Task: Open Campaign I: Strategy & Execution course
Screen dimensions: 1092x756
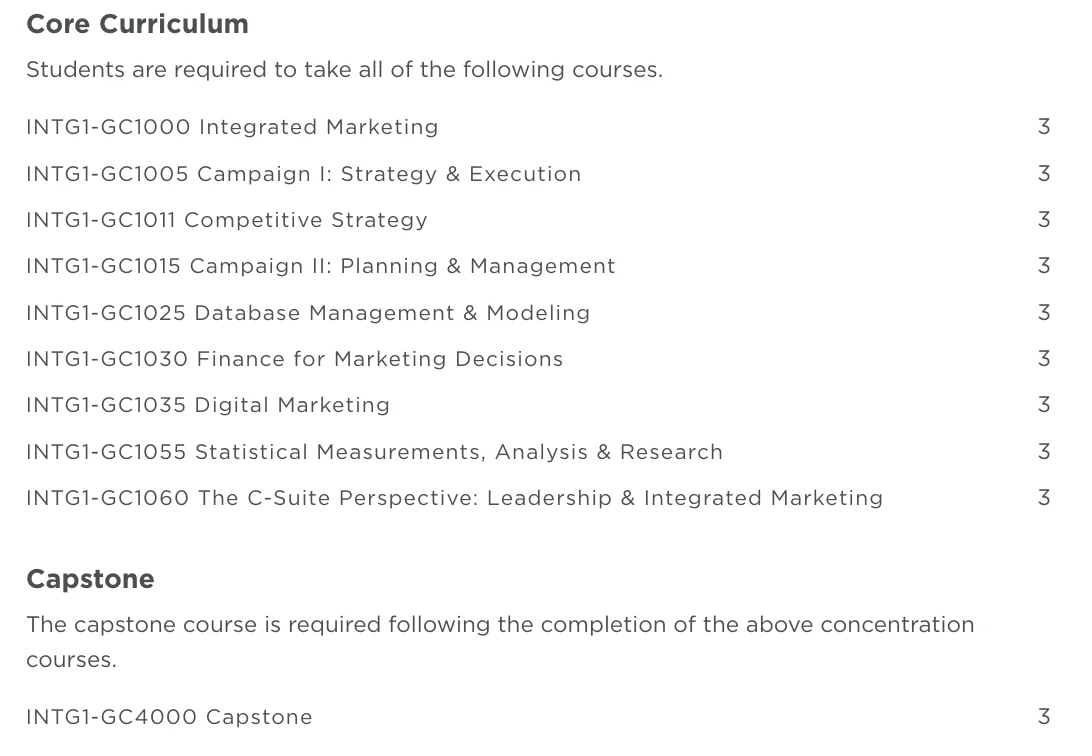Action: tap(303, 174)
